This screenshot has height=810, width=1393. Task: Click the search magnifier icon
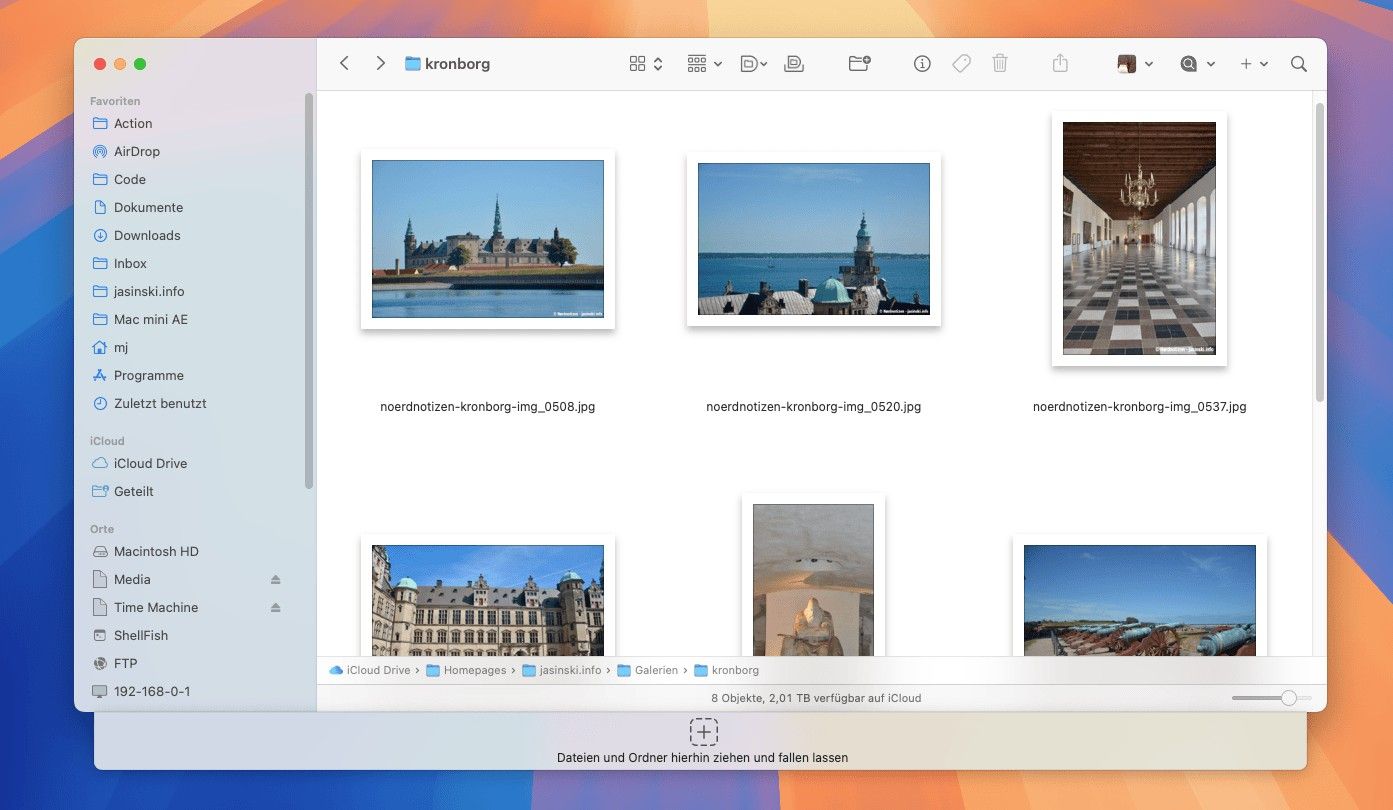tap(1298, 64)
